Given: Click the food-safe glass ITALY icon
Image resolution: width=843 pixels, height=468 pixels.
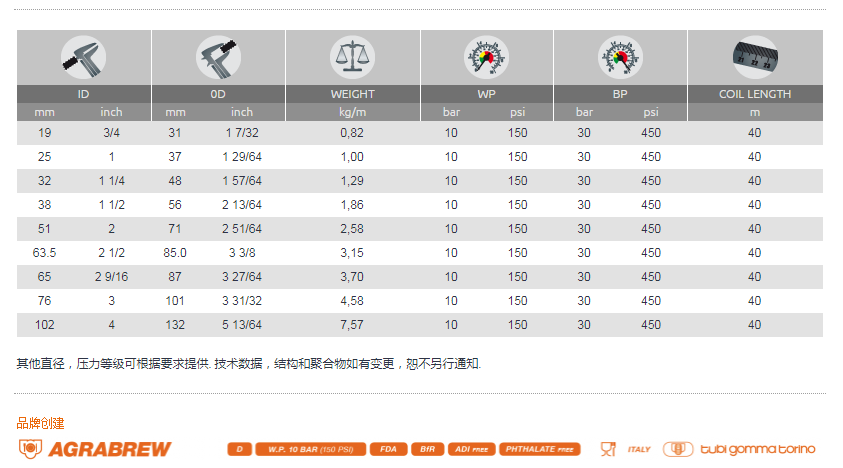Looking at the screenshot, I should [625, 449].
